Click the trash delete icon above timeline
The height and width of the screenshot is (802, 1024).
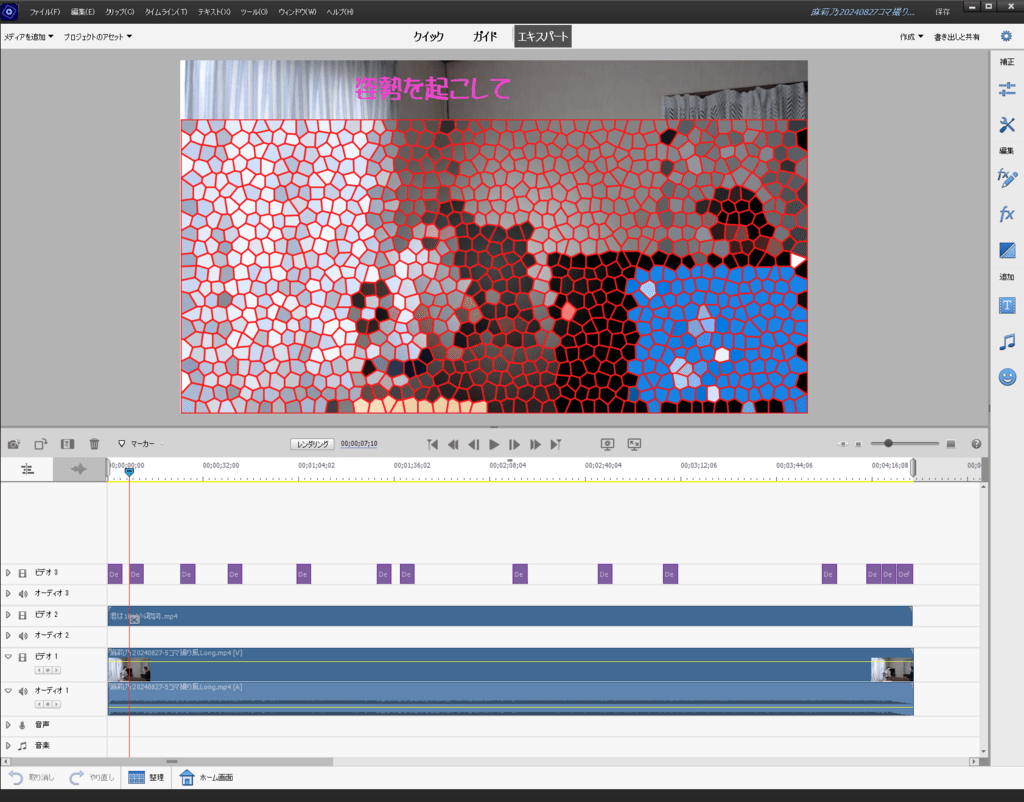[x=94, y=444]
